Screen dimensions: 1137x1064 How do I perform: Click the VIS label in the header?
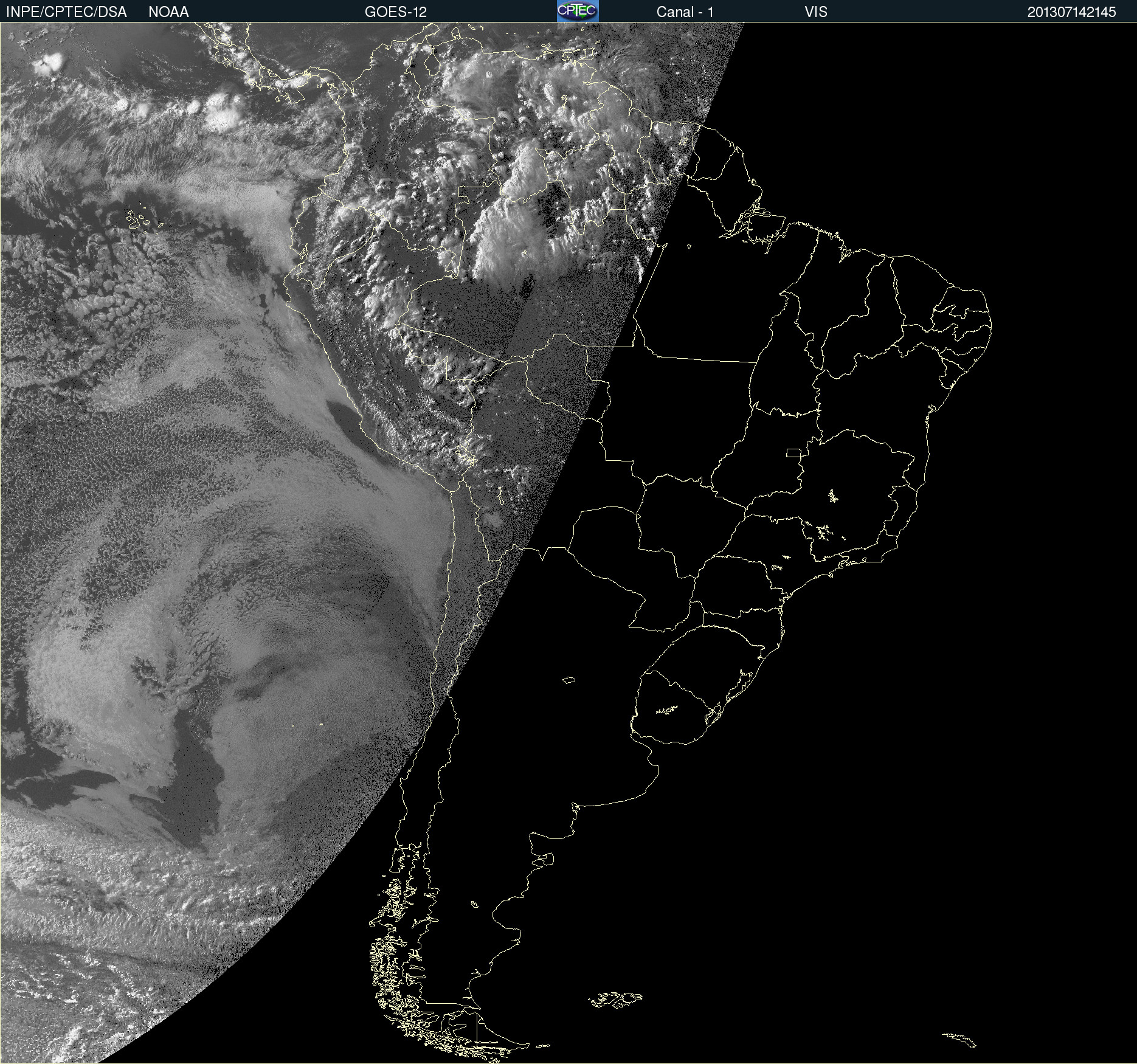pos(815,12)
